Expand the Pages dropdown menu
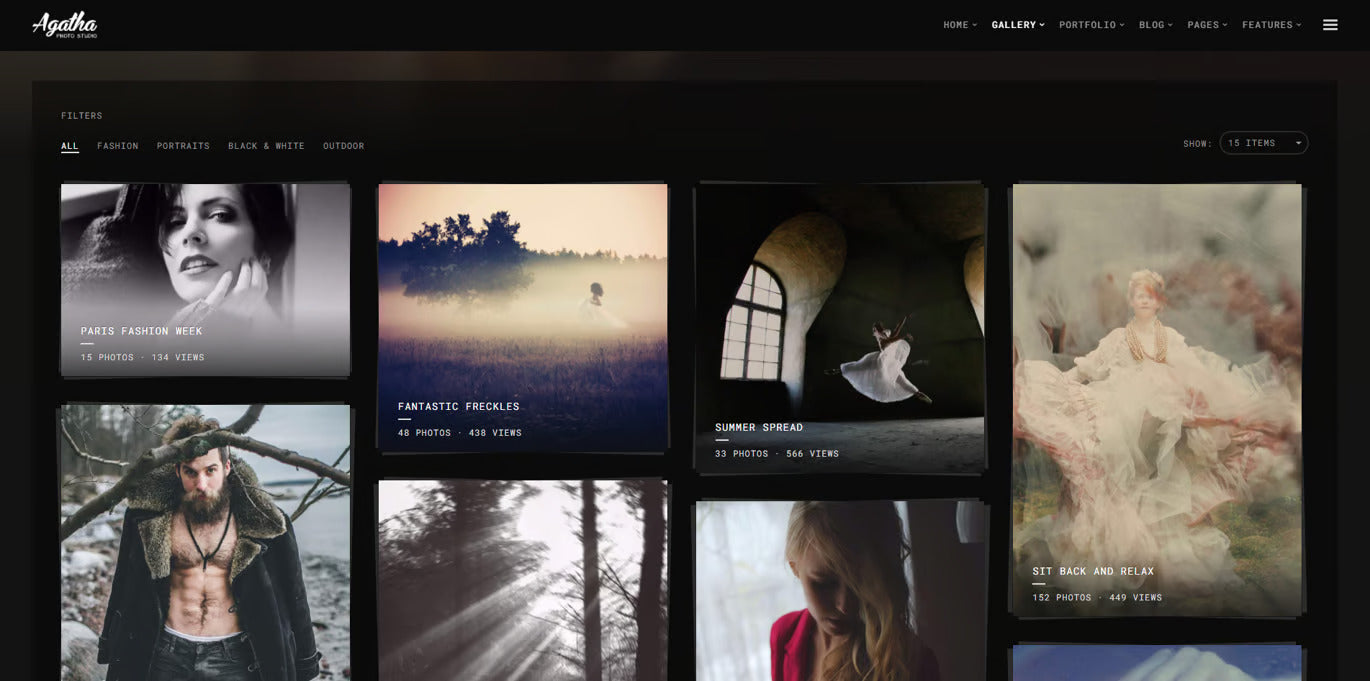This screenshot has height=681, width=1370. pyautogui.click(x=1207, y=25)
